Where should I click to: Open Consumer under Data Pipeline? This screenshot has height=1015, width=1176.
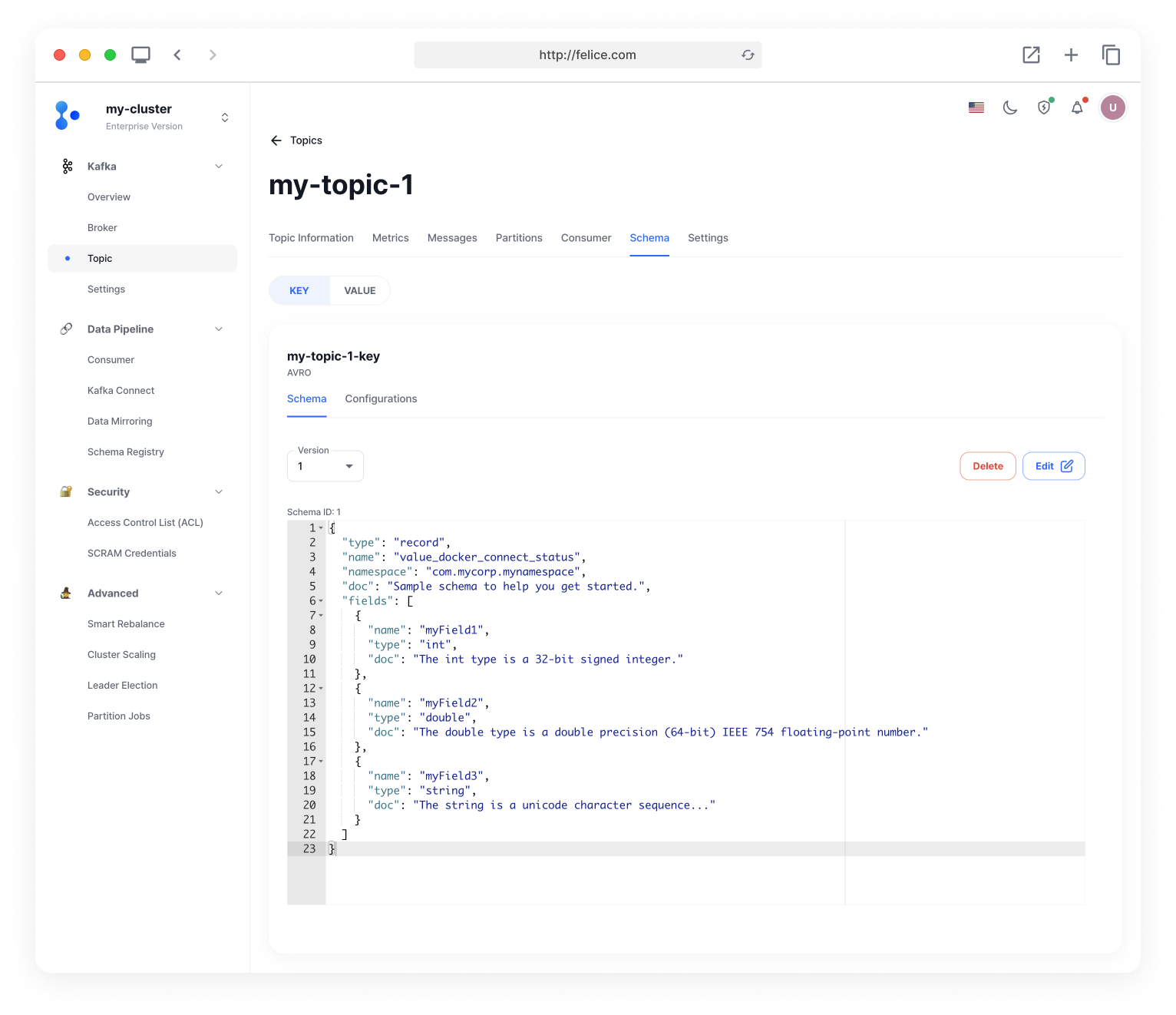111,360
